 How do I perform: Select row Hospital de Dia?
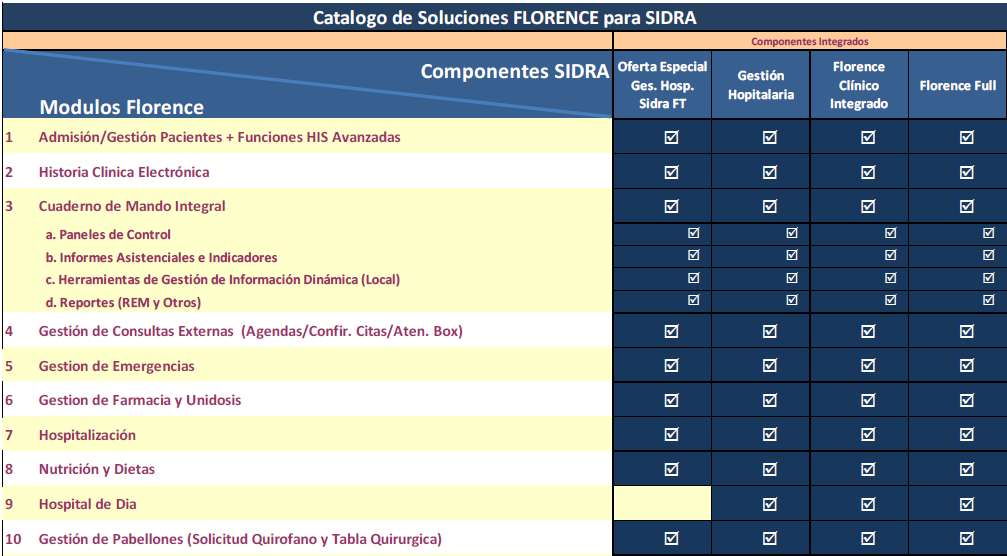click(307, 504)
